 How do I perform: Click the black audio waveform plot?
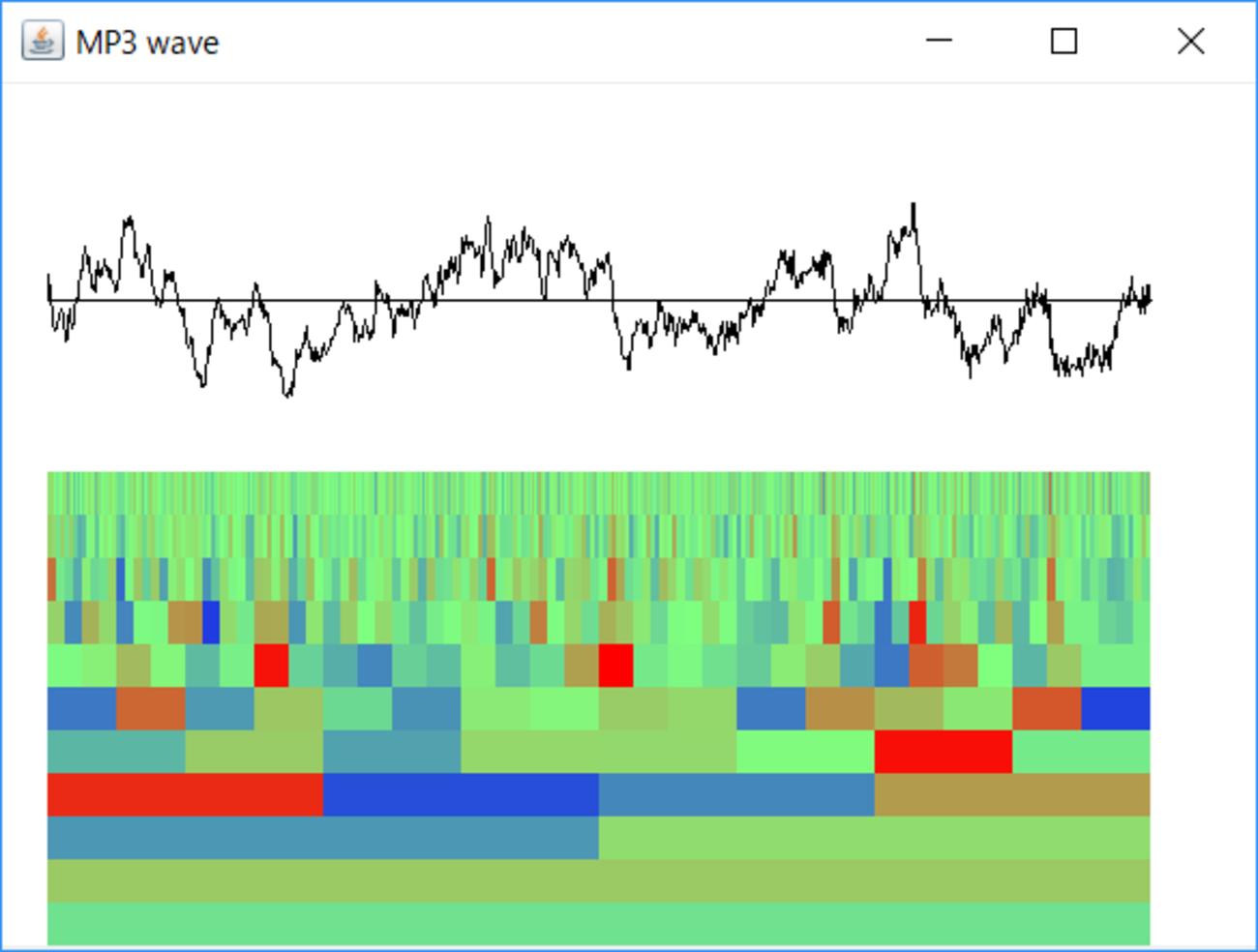599,300
